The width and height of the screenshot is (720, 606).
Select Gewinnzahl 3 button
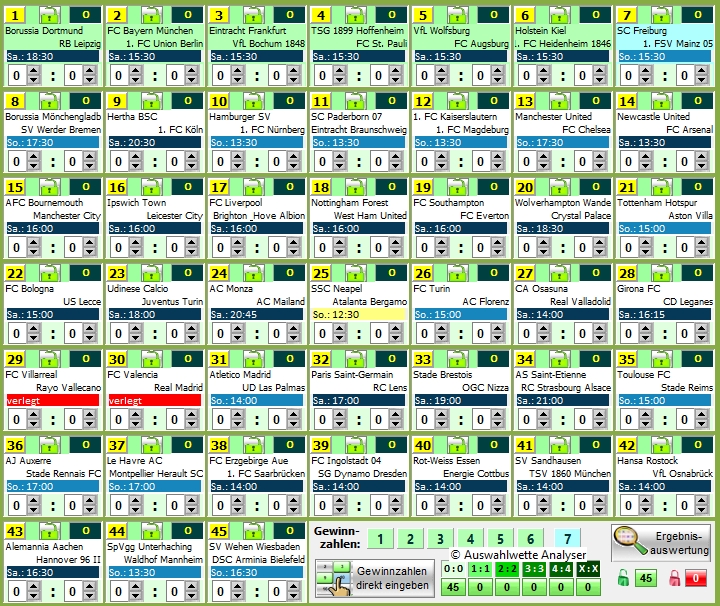point(440,539)
